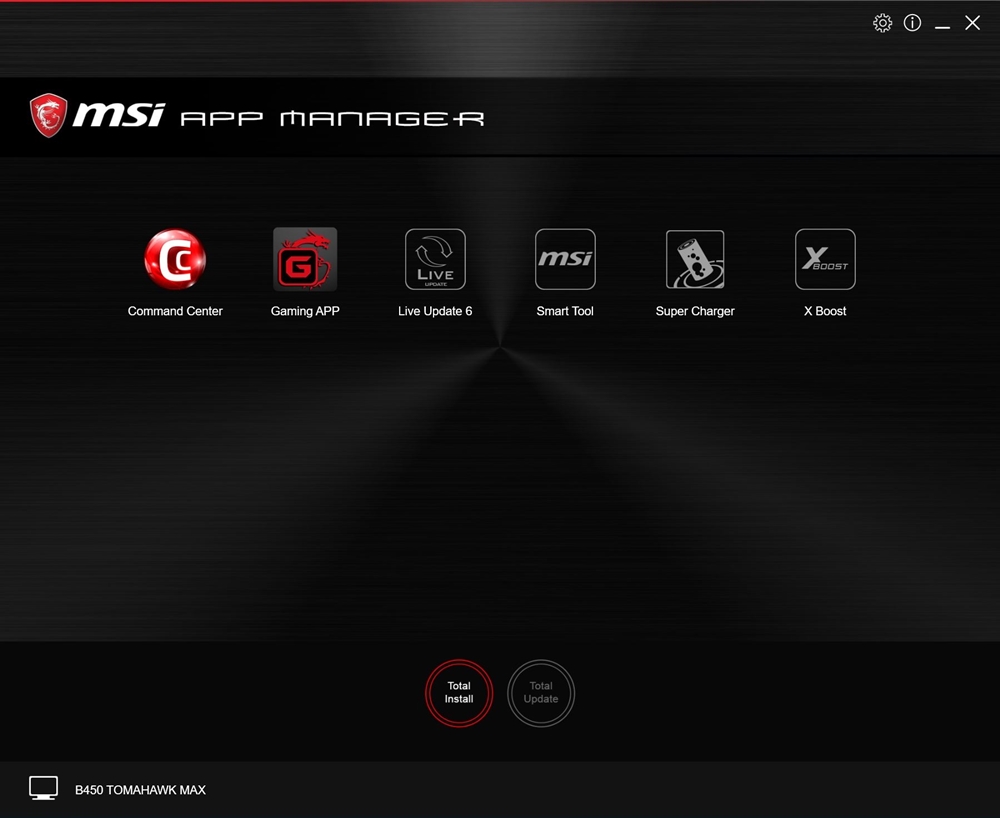The image size is (1000, 818).
Task: Click the Gaming APP label text
Action: 305,311
